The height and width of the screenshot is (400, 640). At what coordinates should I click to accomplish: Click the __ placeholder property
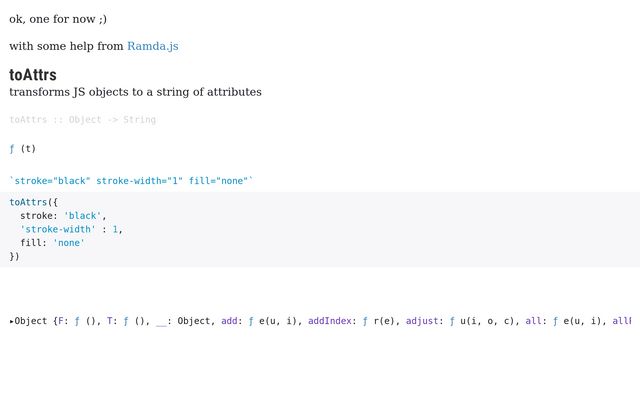[161, 321]
